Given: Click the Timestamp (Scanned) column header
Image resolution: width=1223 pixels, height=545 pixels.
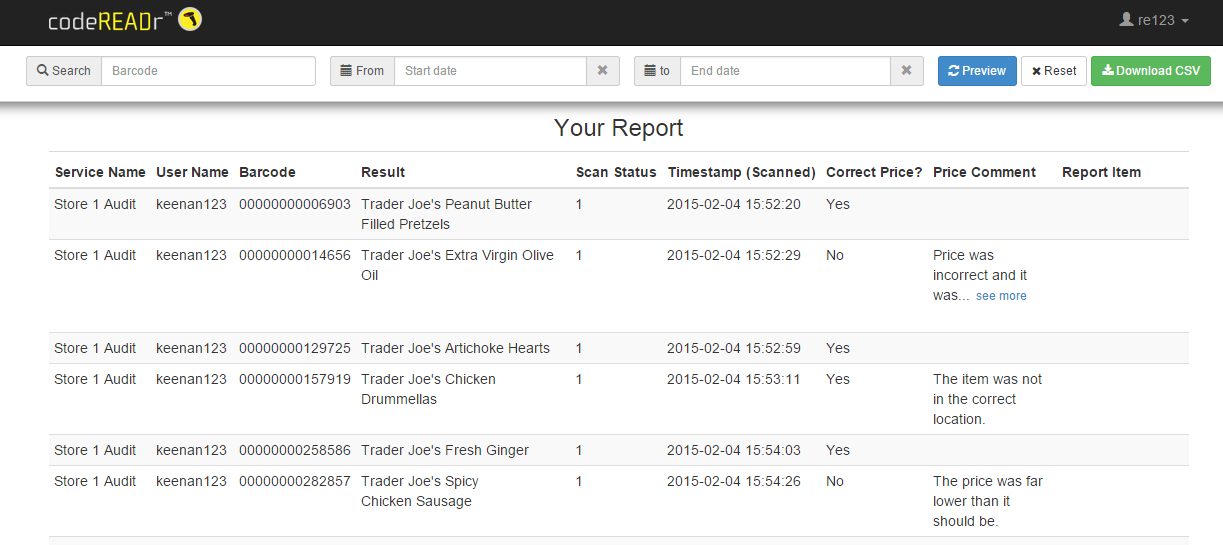Looking at the screenshot, I should (x=742, y=172).
